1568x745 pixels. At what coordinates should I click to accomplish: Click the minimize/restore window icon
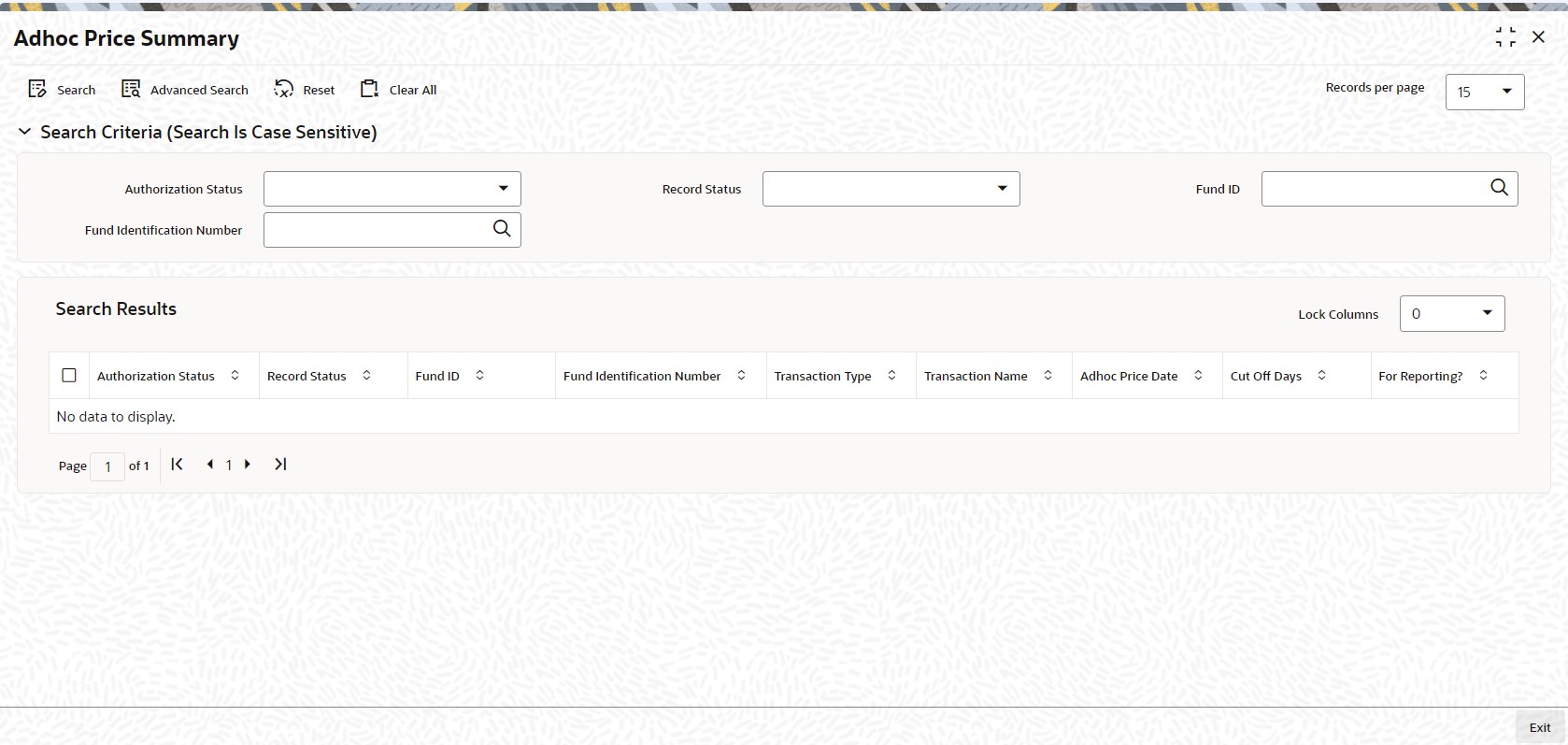point(1505,37)
